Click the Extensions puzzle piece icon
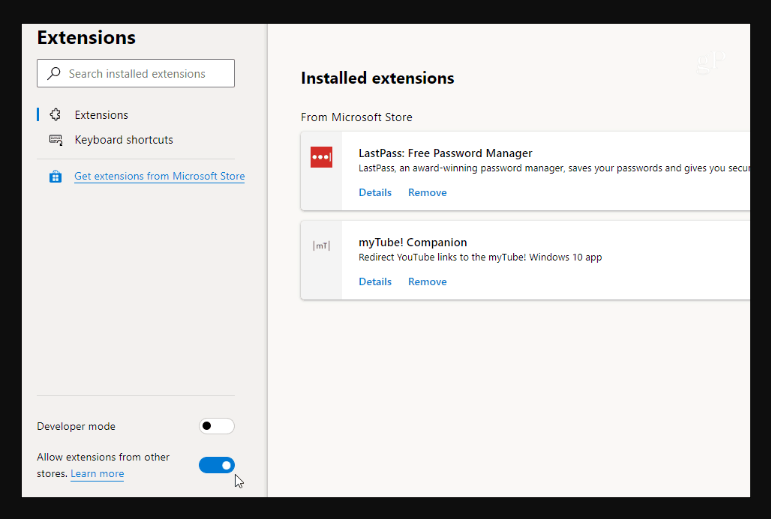 (x=55, y=115)
